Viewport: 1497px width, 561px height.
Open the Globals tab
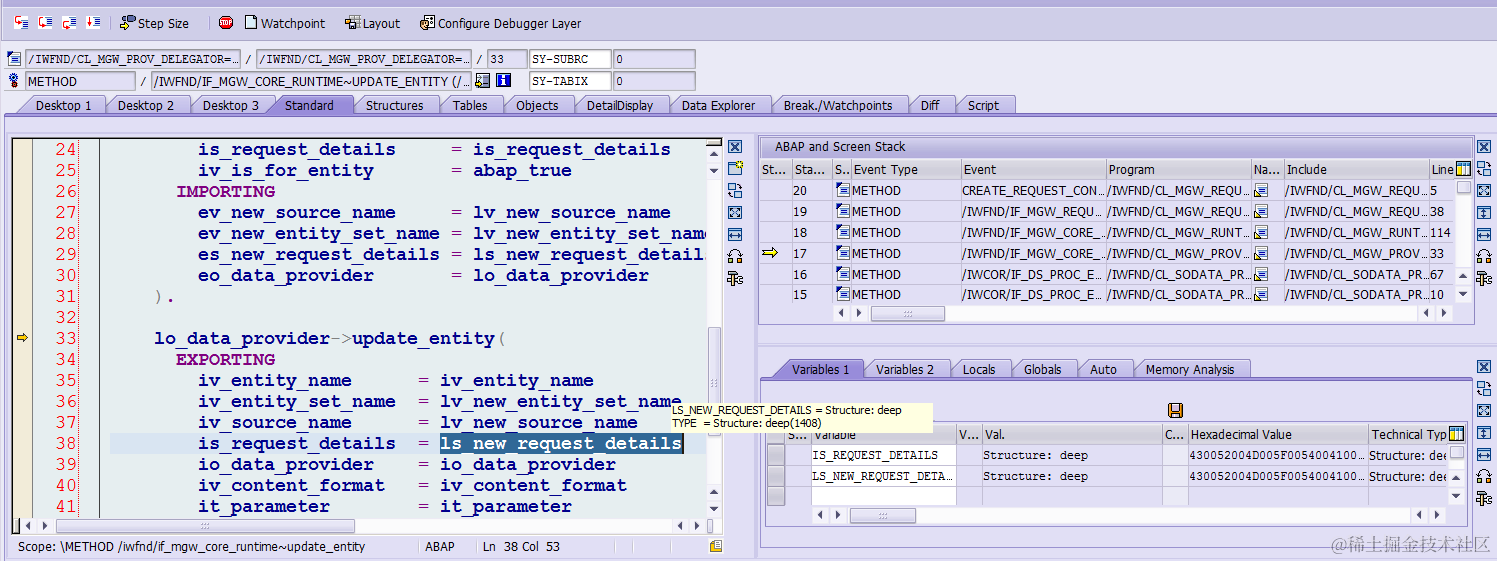pos(1042,369)
